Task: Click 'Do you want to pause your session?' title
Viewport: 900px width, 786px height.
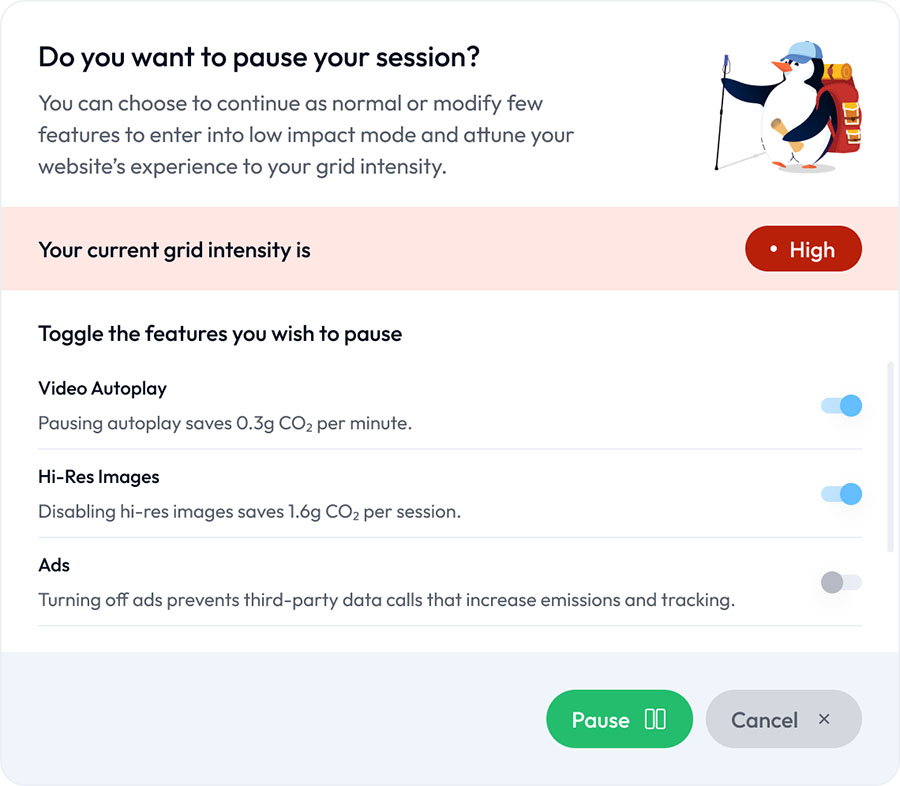Action: pos(259,57)
